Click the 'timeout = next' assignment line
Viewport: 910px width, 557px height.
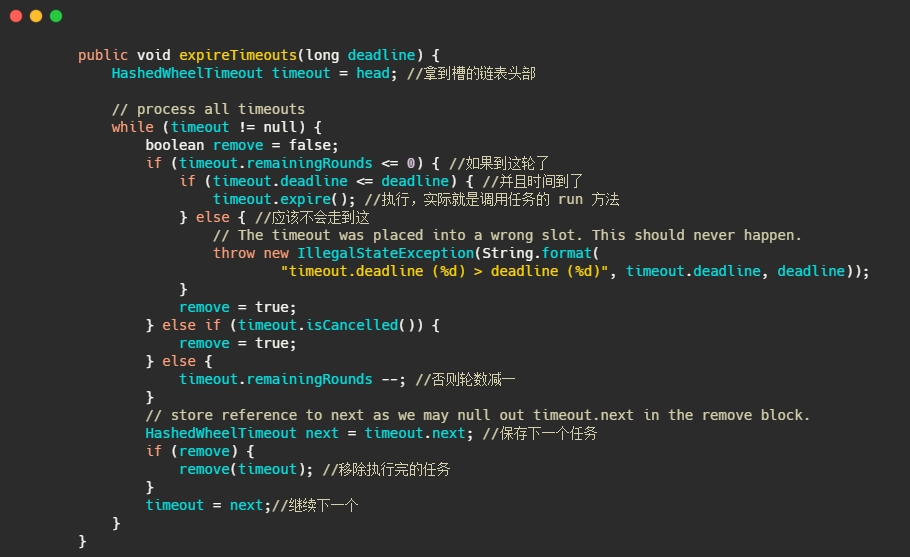[x=204, y=505]
